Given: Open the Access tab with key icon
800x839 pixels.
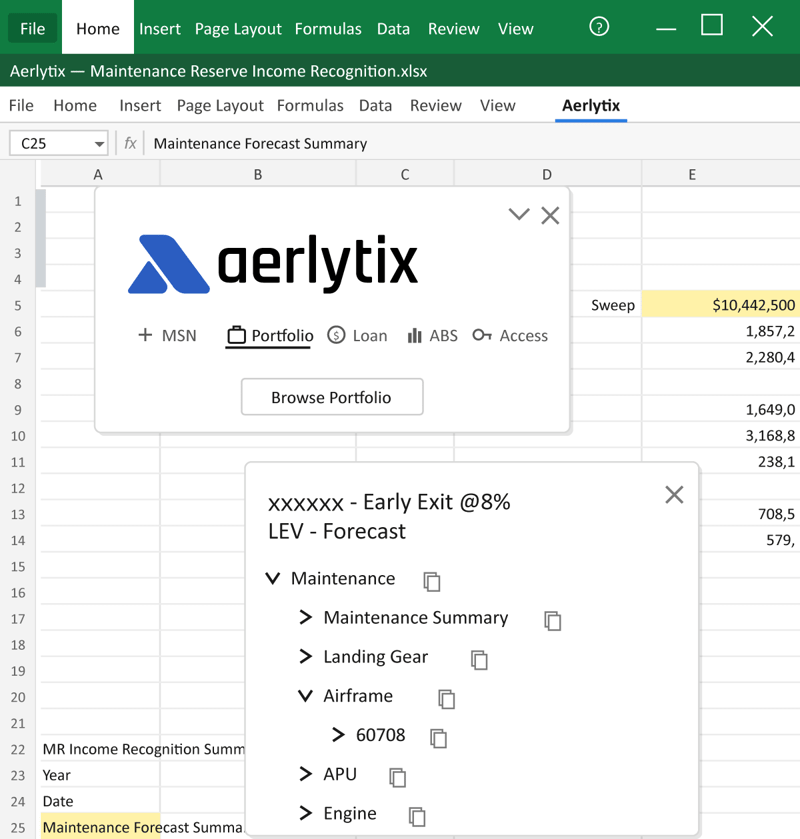Looking at the screenshot, I should click(x=510, y=335).
